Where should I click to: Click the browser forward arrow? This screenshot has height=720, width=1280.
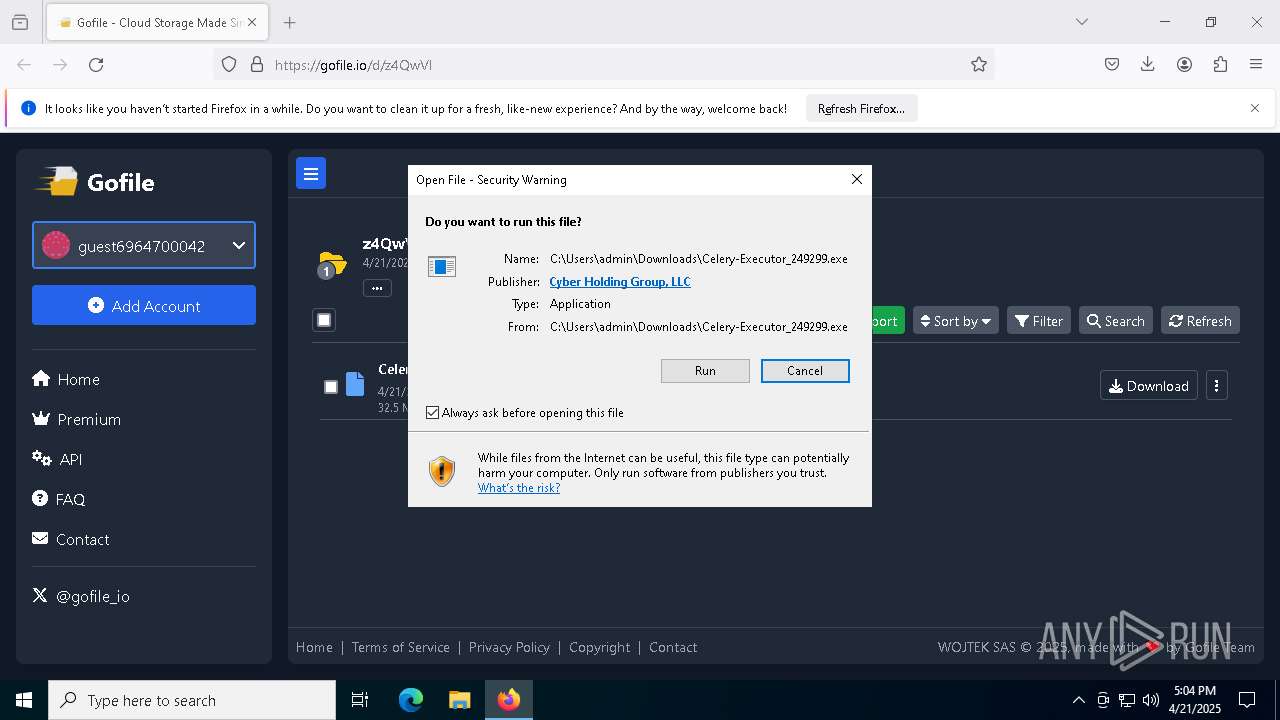[60, 65]
